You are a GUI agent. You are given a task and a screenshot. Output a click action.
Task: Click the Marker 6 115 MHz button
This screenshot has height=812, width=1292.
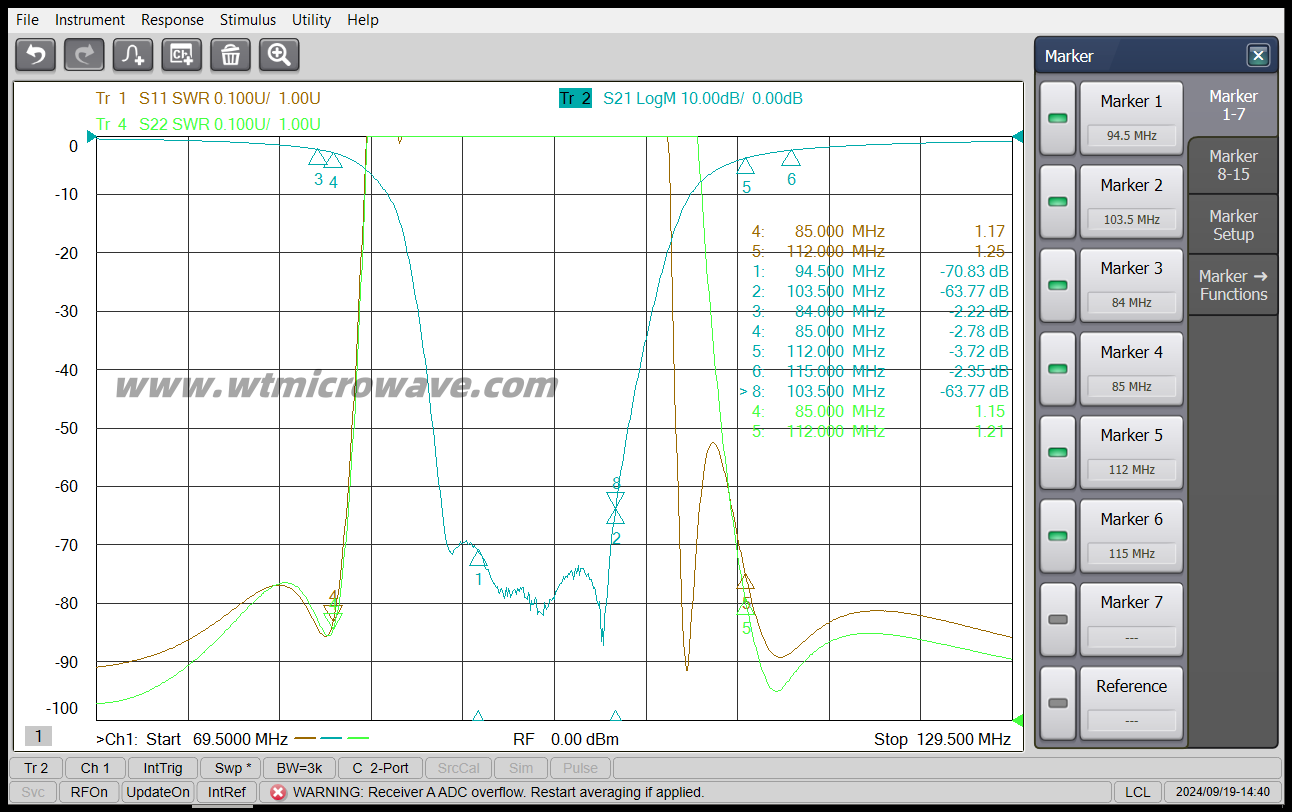point(1131,536)
